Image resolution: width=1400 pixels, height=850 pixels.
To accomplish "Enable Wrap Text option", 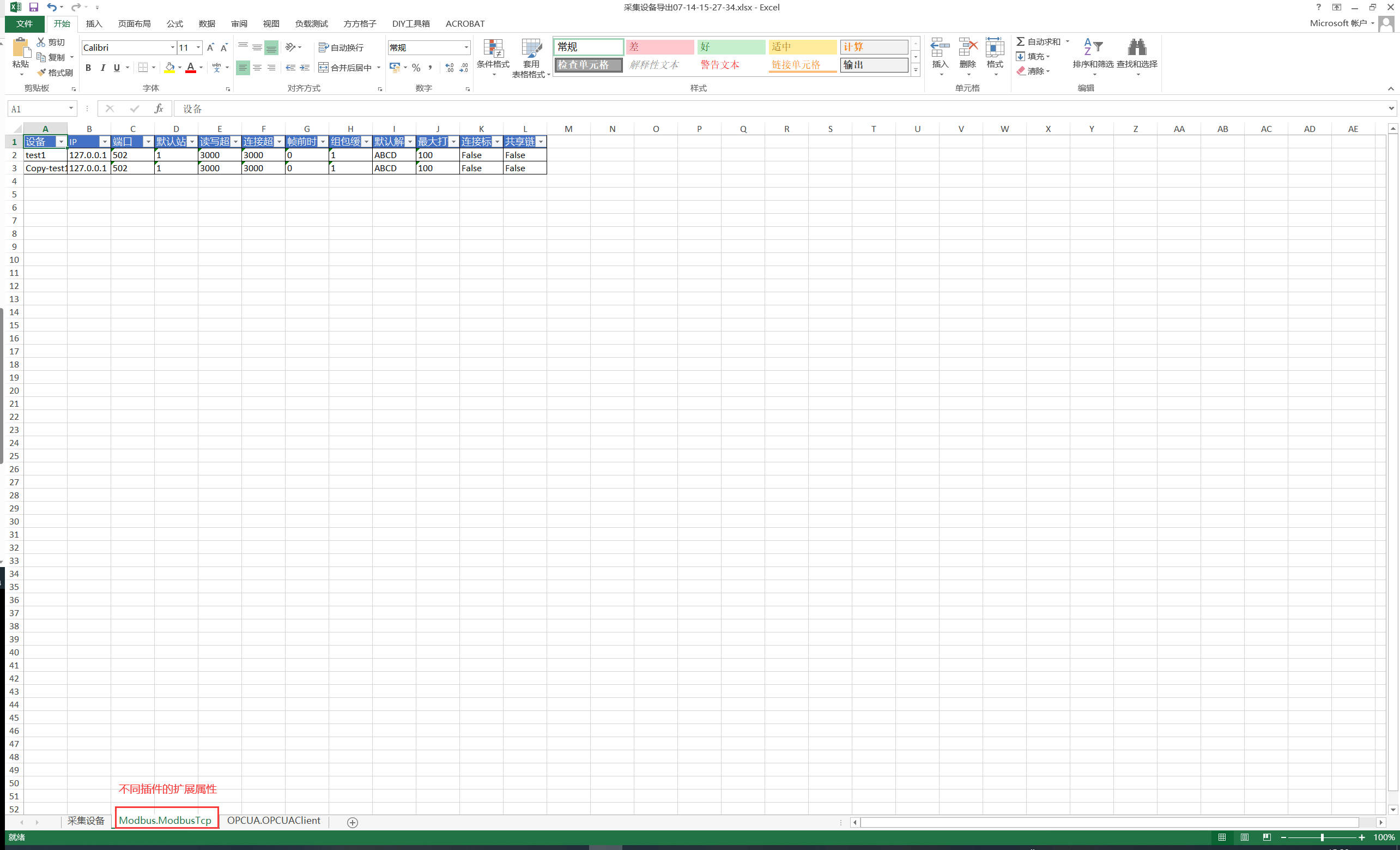I will point(341,48).
